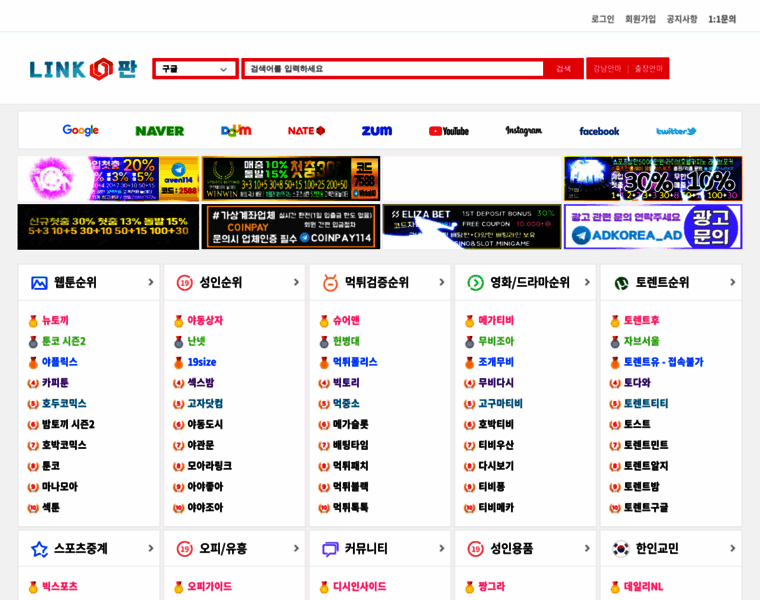
Task: Open the 메가티비 ranking link
Action: tap(496, 321)
